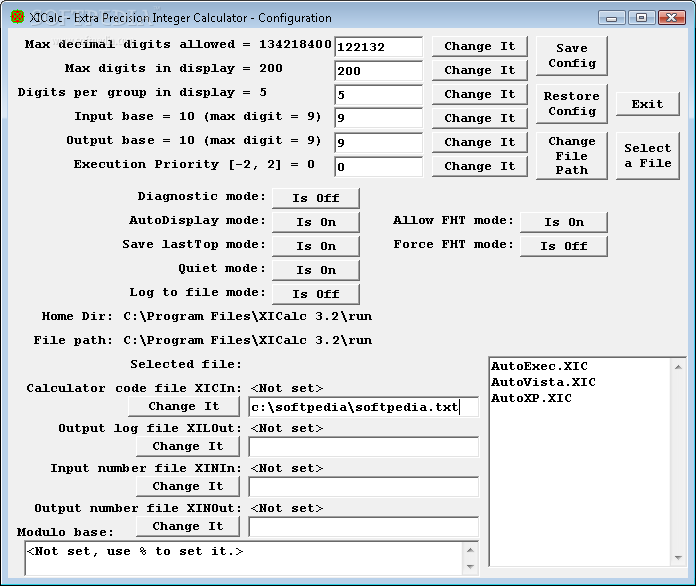Open Change File Path
Image resolution: width=696 pixels, height=586 pixels.
point(572,155)
